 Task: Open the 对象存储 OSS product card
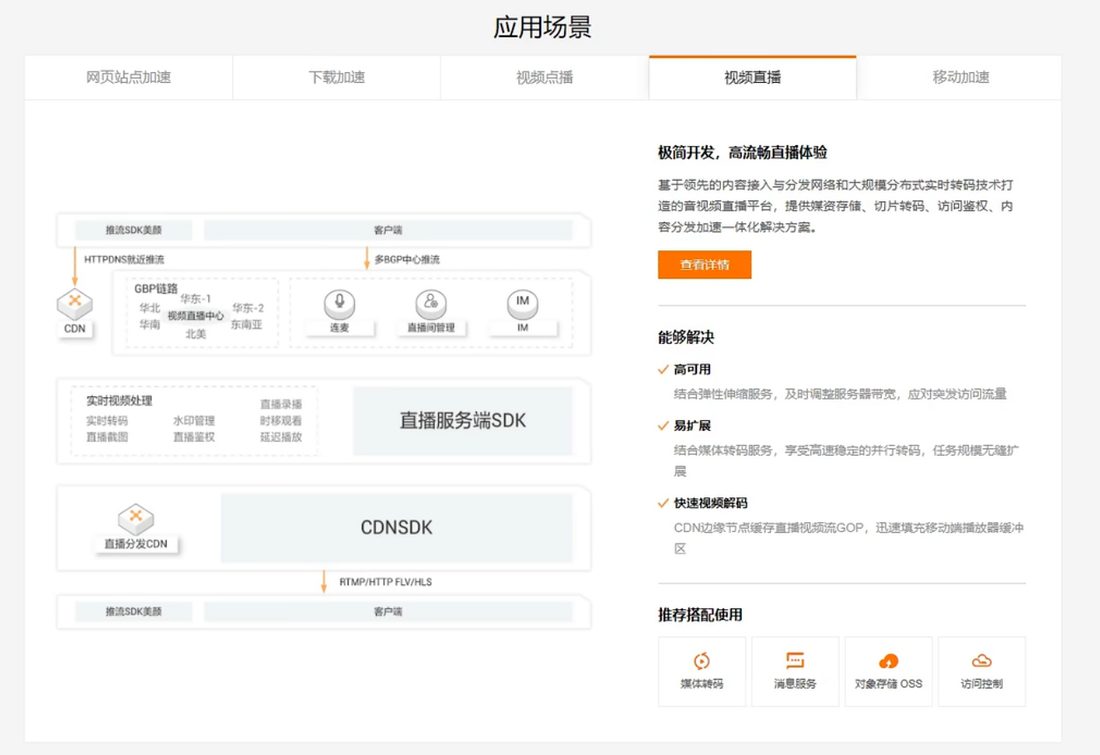888,671
